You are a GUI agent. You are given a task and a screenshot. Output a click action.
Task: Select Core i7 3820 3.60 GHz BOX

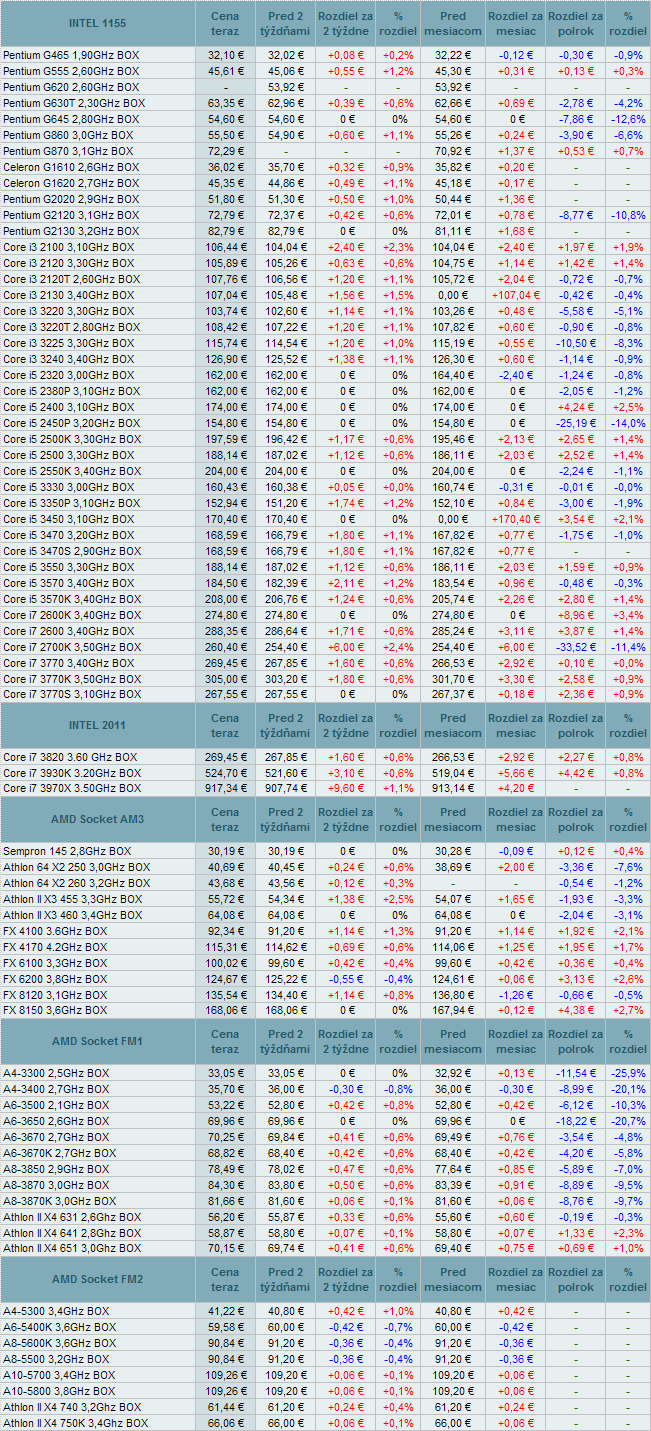(71, 758)
